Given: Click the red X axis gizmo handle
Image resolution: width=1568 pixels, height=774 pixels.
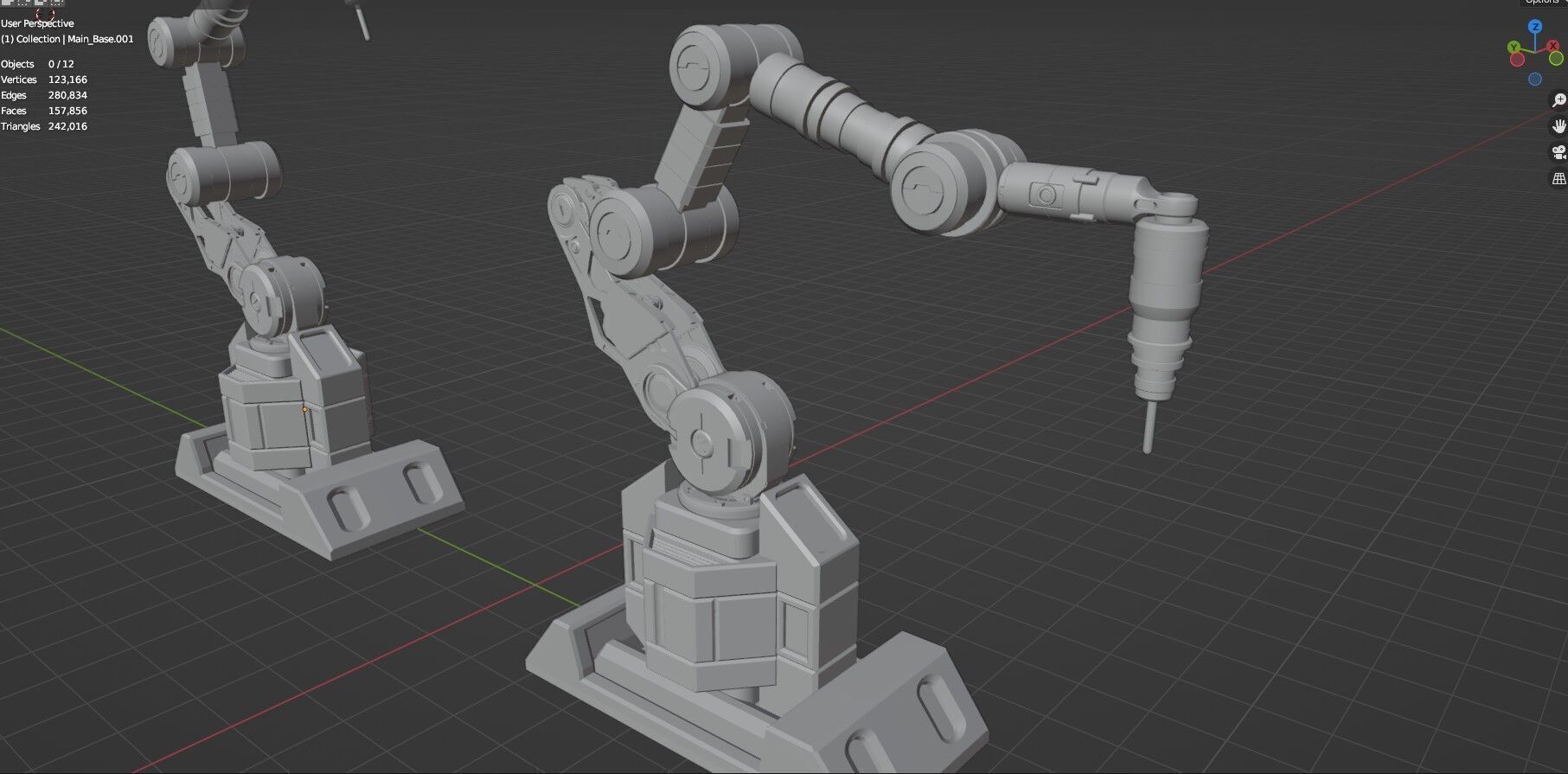Looking at the screenshot, I should tap(1553, 46).
